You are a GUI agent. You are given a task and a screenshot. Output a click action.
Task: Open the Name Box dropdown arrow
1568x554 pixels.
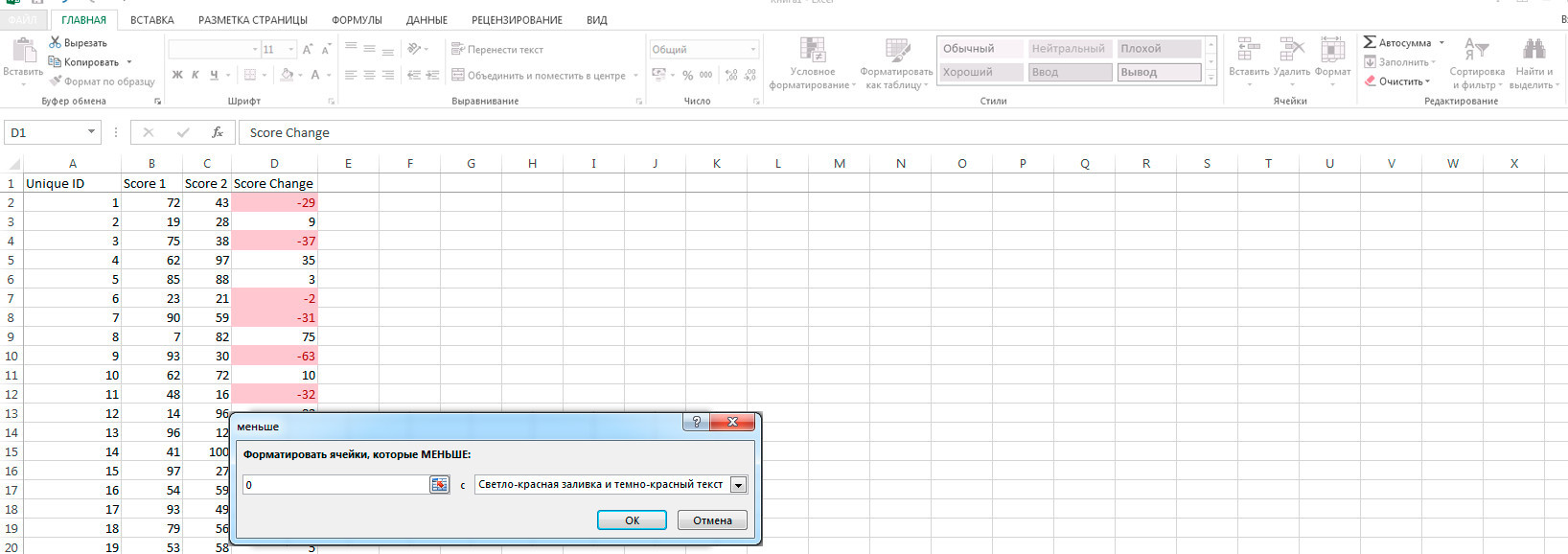[91, 132]
